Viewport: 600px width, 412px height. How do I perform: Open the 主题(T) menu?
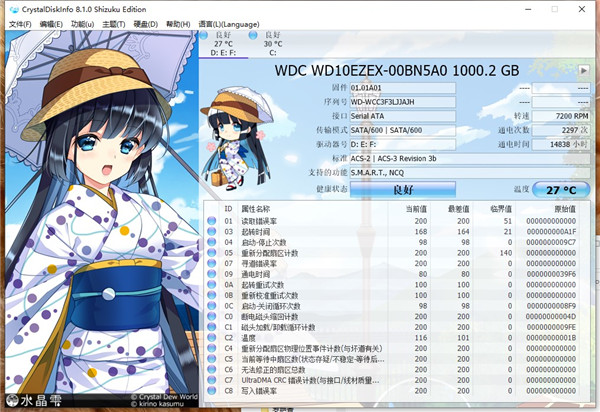tap(114, 24)
